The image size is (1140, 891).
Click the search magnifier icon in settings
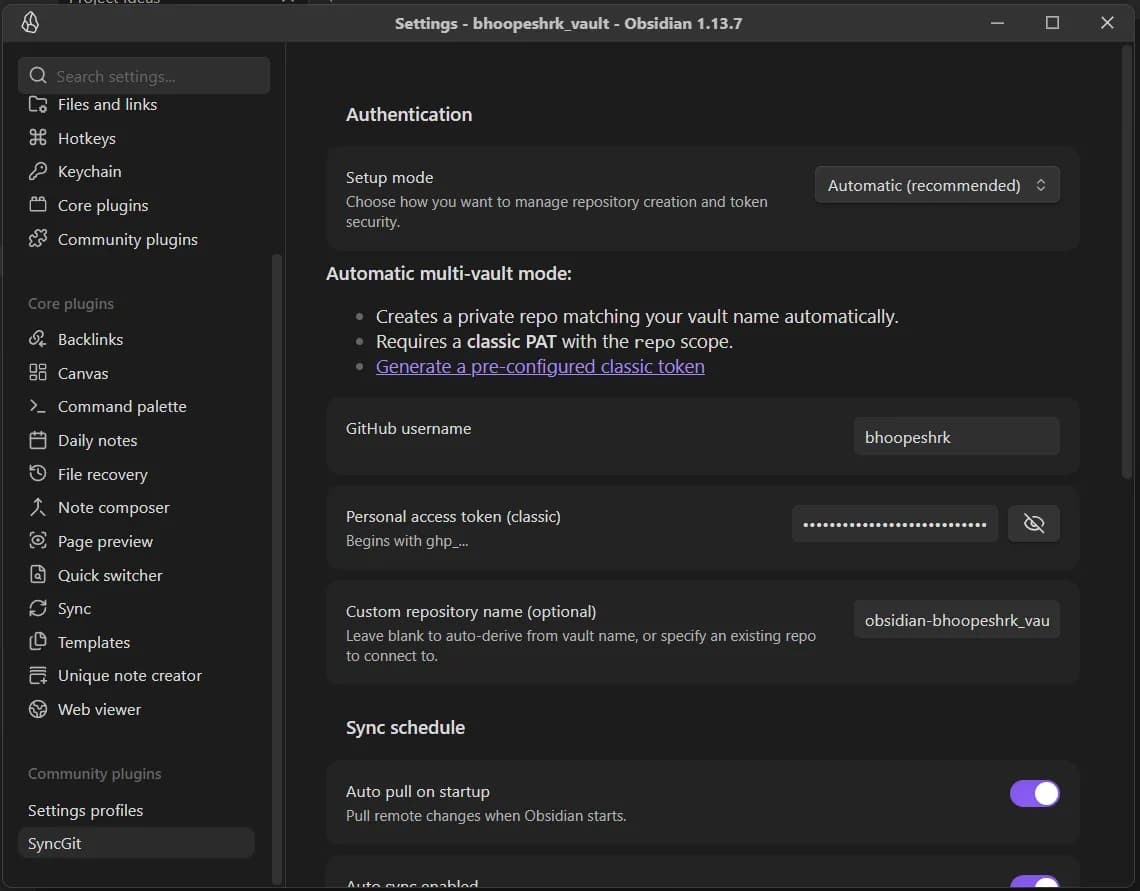click(38, 76)
